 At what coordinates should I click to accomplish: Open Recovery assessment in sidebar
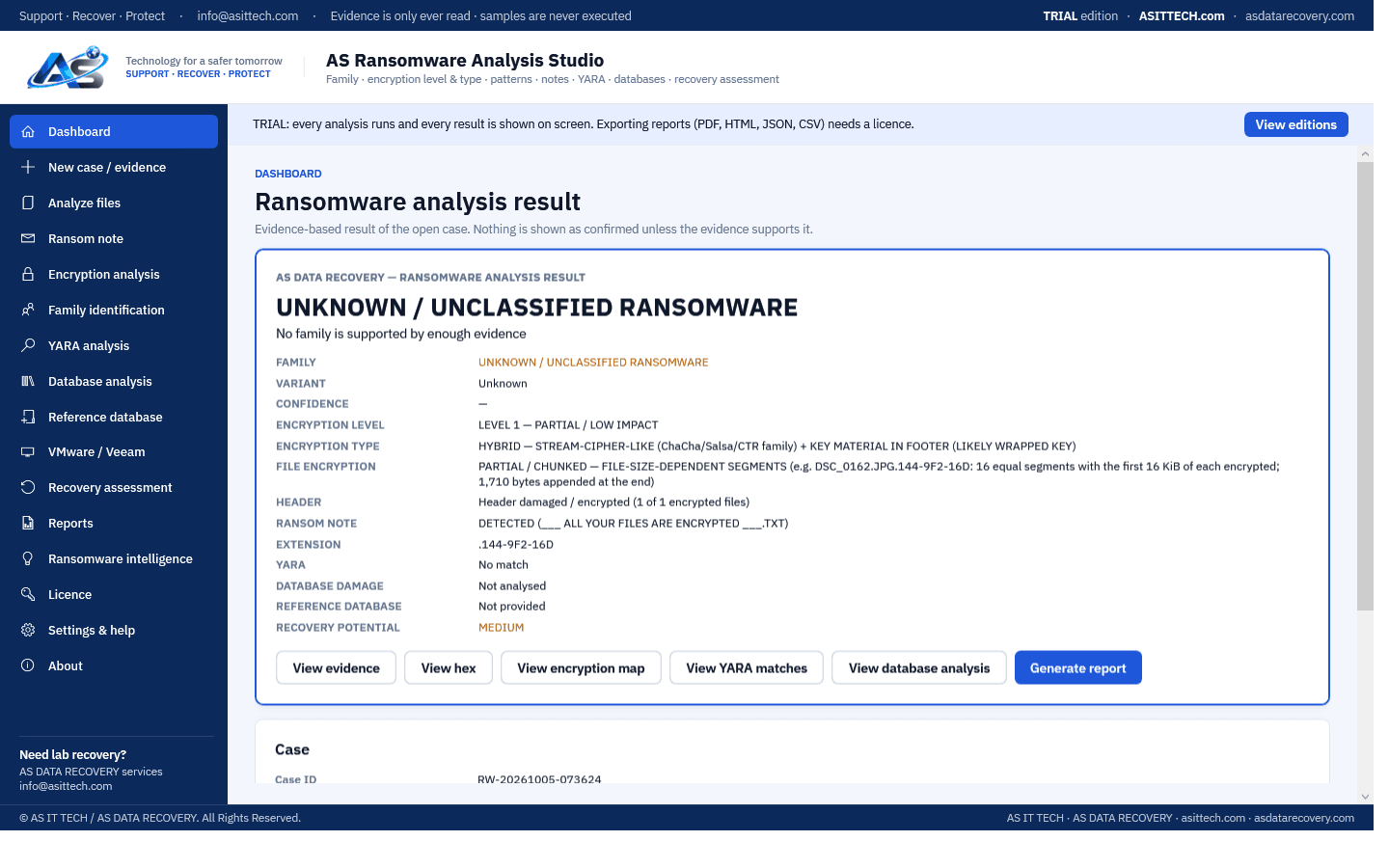coord(114,488)
